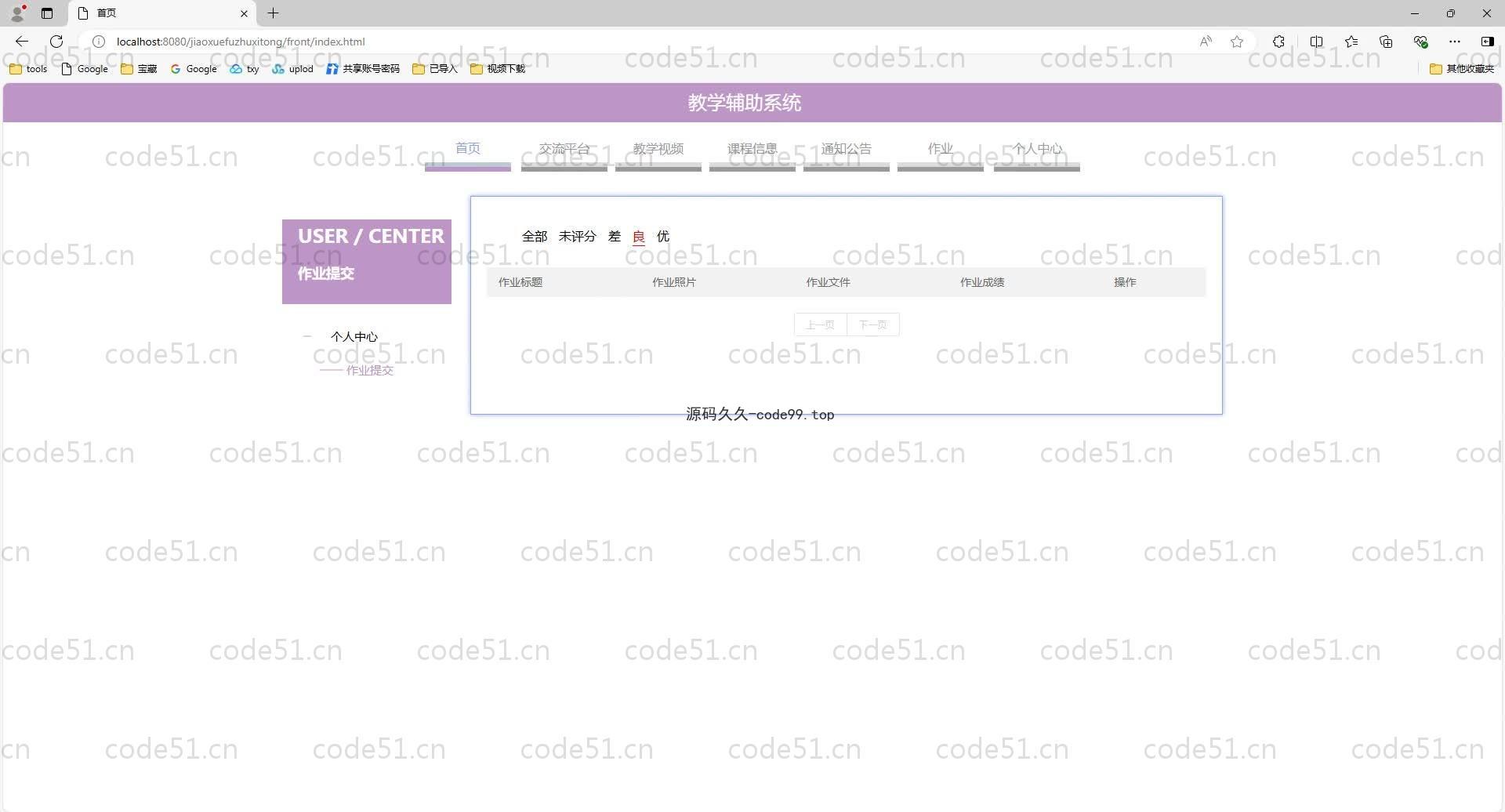Filter homework by 全部

point(535,236)
